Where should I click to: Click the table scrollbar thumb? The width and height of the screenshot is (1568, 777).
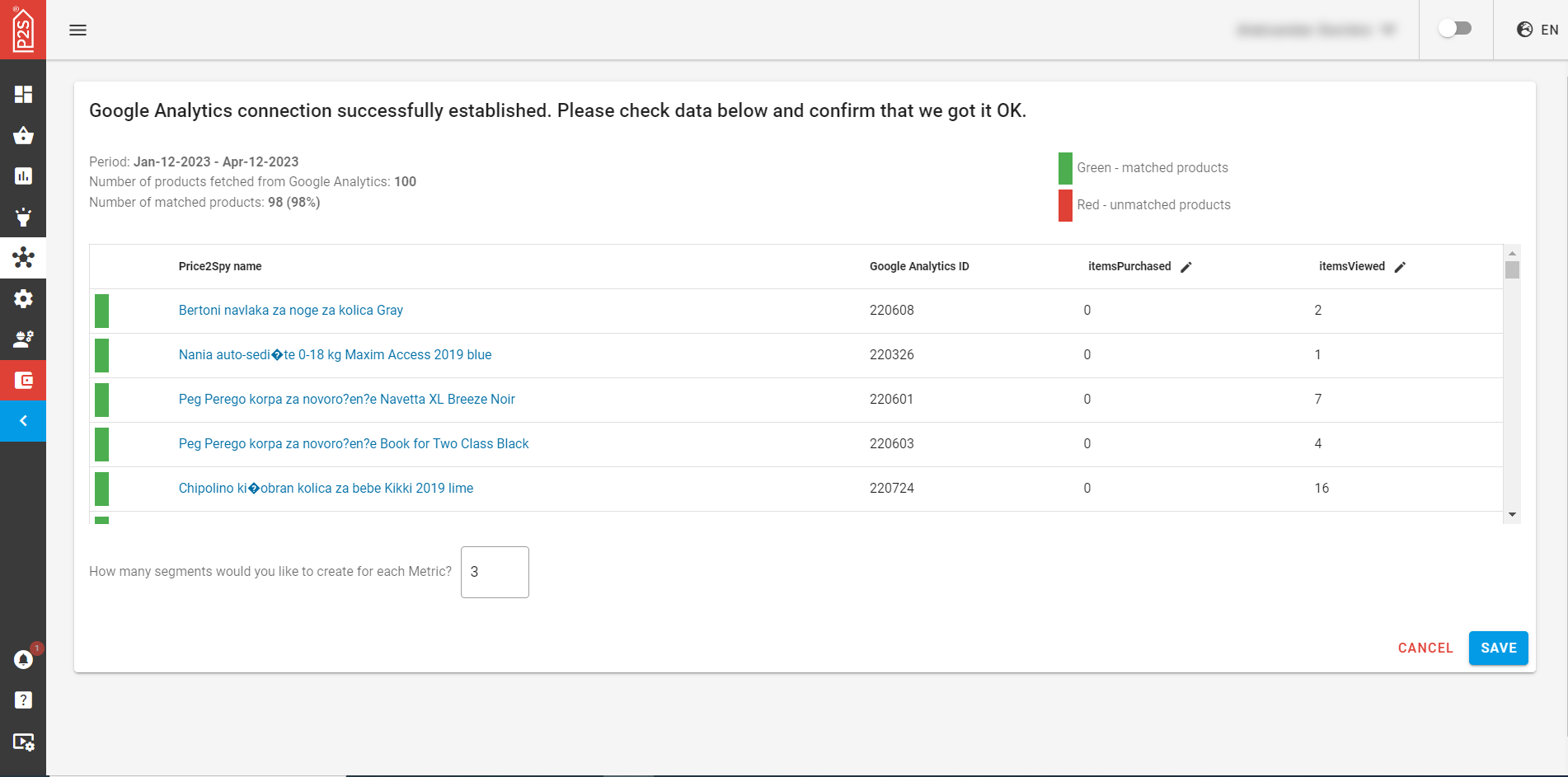(x=1512, y=270)
